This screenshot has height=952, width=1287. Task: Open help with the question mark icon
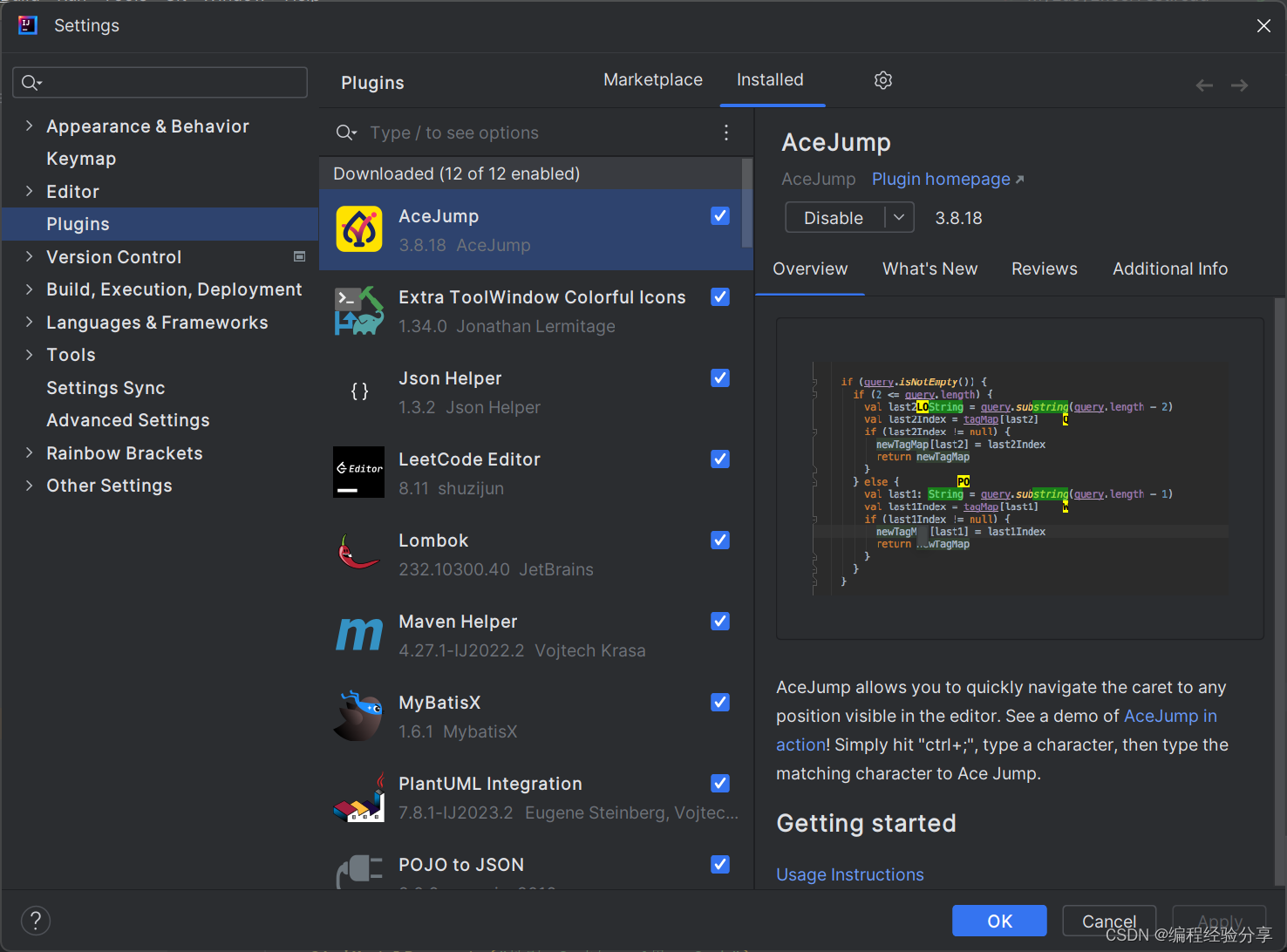tap(35, 921)
